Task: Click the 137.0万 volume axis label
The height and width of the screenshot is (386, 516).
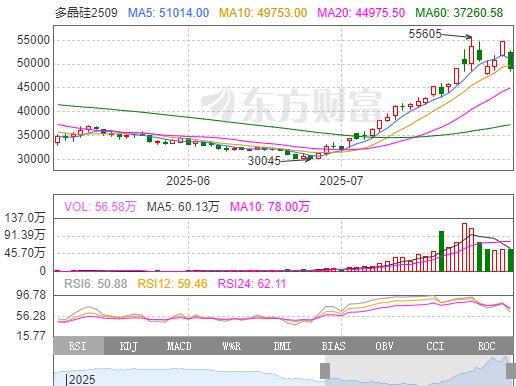Action: click(x=25, y=218)
